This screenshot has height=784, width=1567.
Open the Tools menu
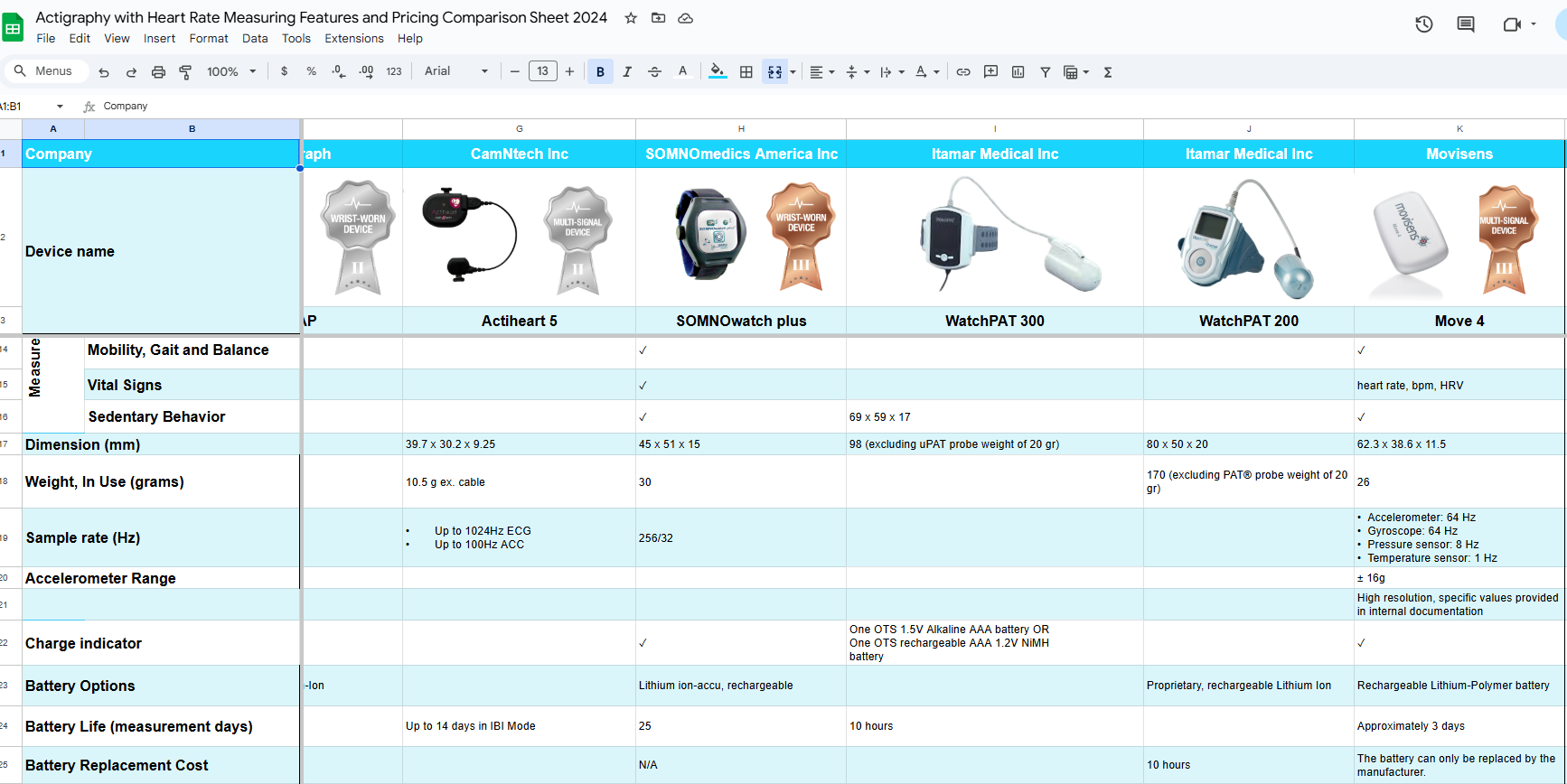[x=296, y=38]
